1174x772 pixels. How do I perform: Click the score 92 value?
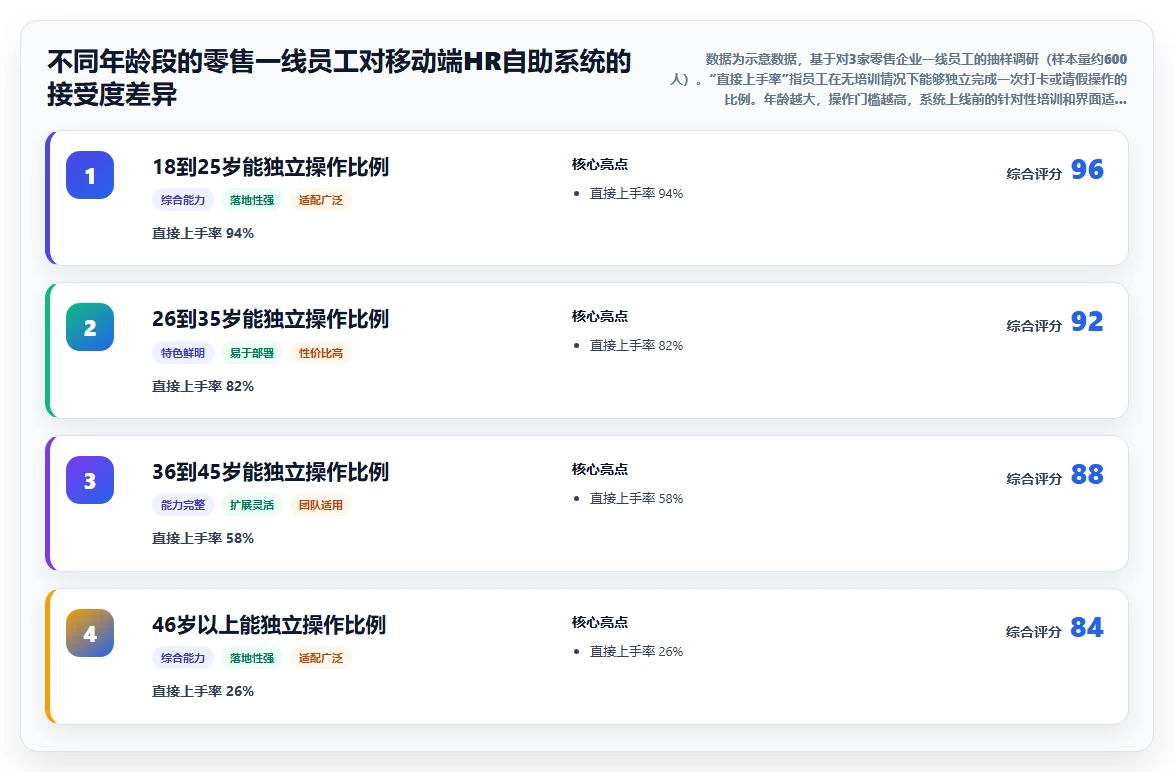tap(1087, 321)
